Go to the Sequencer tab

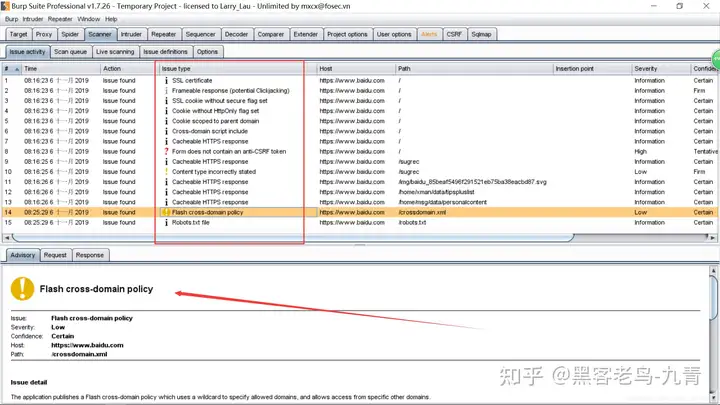200,34
